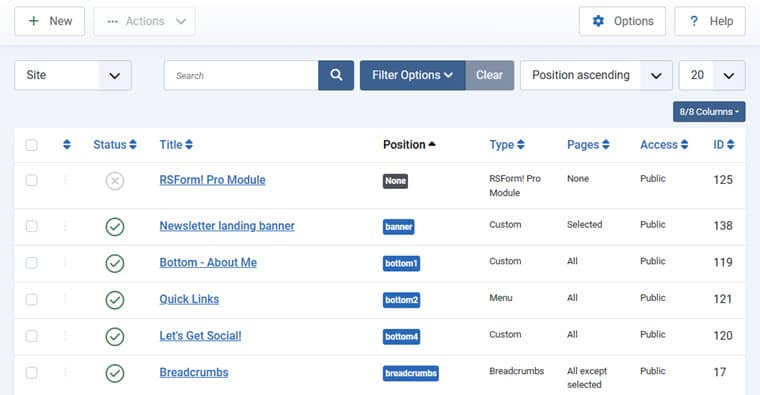The image size is (760, 395).
Task: Click the magnifying glass search icon
Action: click(x=336, y=75)
